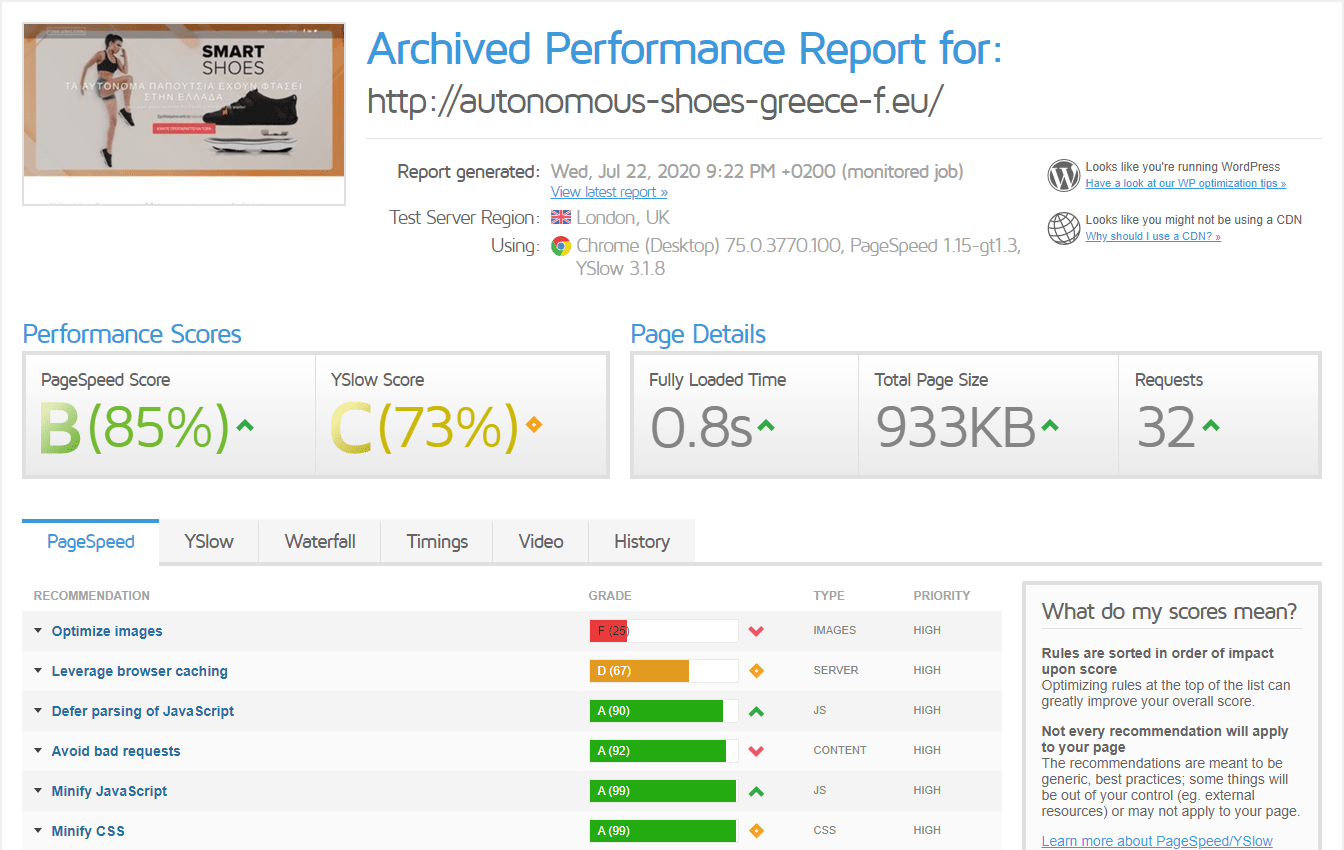The image size is (1344, 850).
Task: Expand Defer parsing of JavaScript triangle
Action: [38, 711]
